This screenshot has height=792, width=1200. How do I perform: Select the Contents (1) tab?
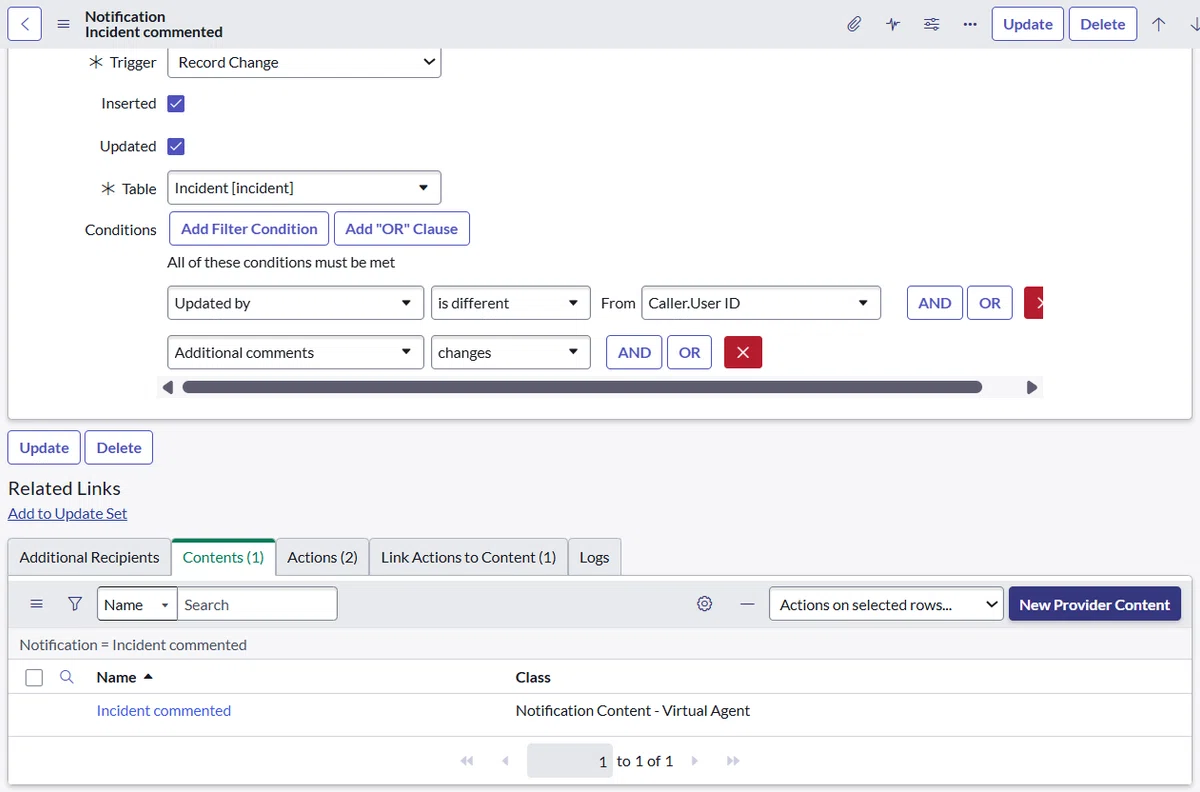click(x=223, y=557)
